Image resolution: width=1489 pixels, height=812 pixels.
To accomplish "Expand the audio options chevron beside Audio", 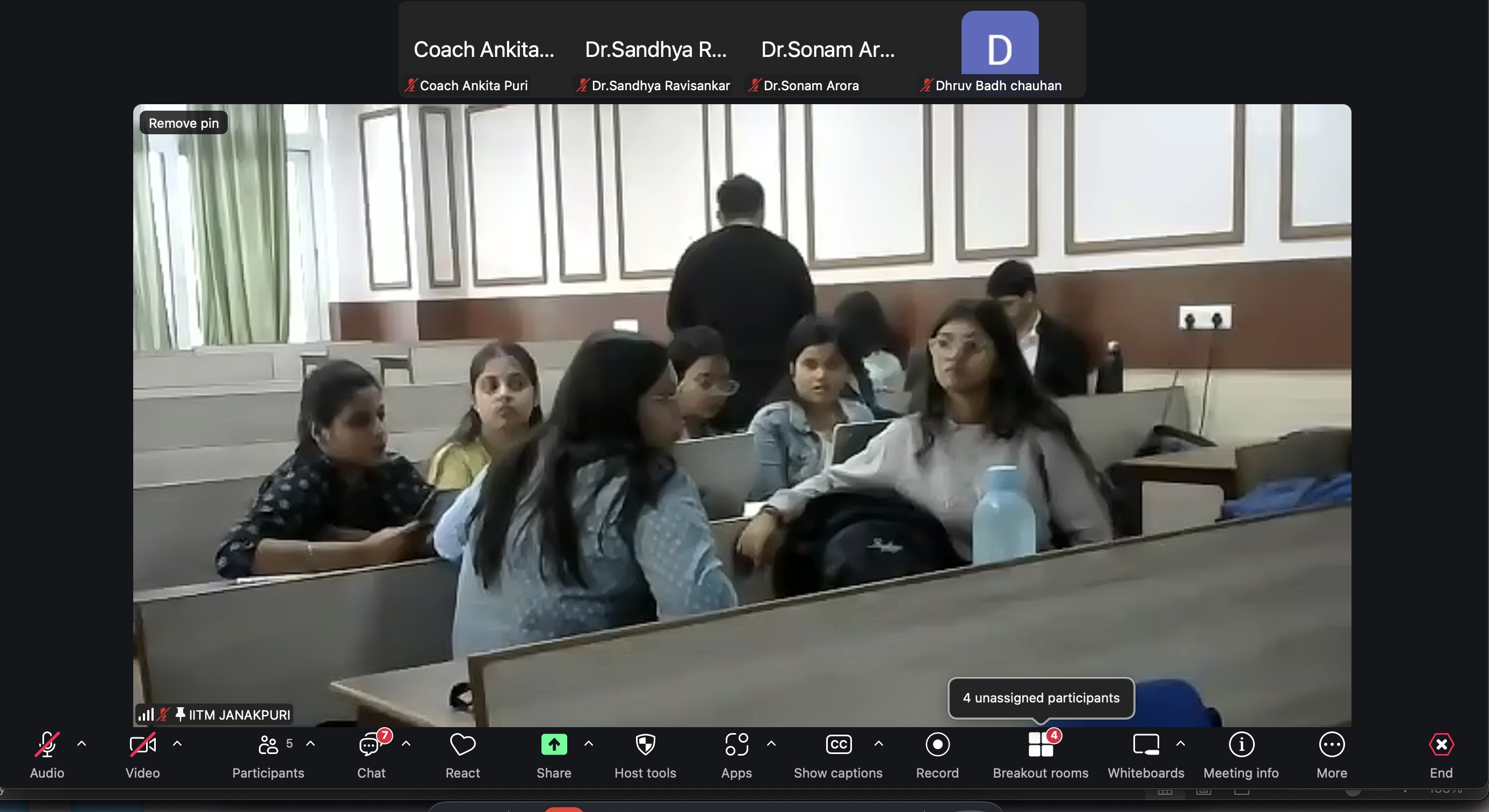I will 82,744.
